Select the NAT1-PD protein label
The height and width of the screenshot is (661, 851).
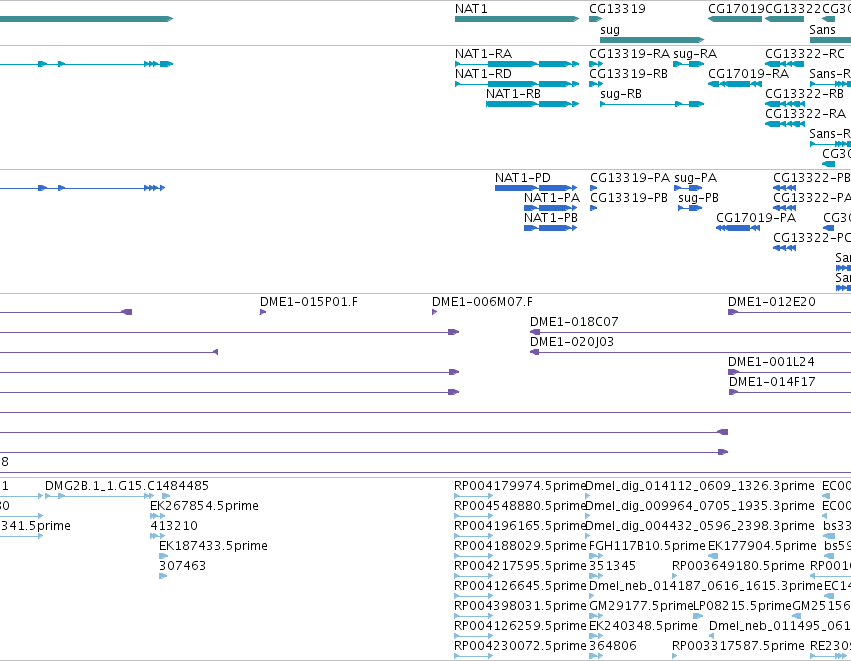tap(523, 178)
